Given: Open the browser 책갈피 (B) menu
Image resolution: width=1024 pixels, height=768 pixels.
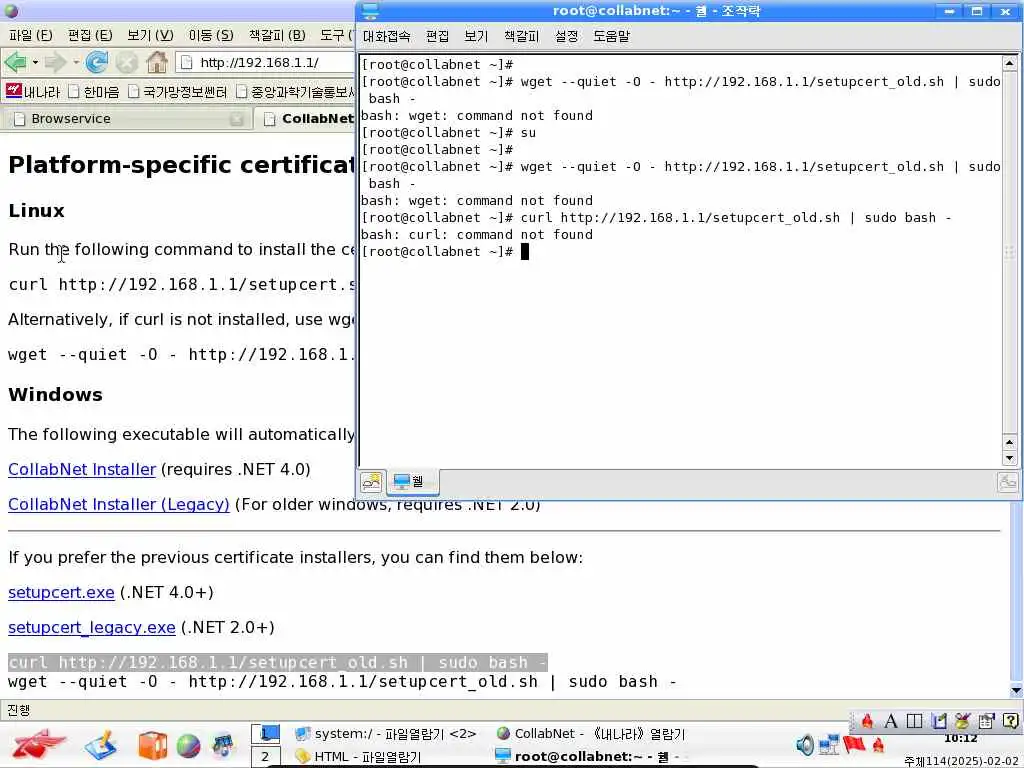Looking at the screenshot, I should coord(277,35).
